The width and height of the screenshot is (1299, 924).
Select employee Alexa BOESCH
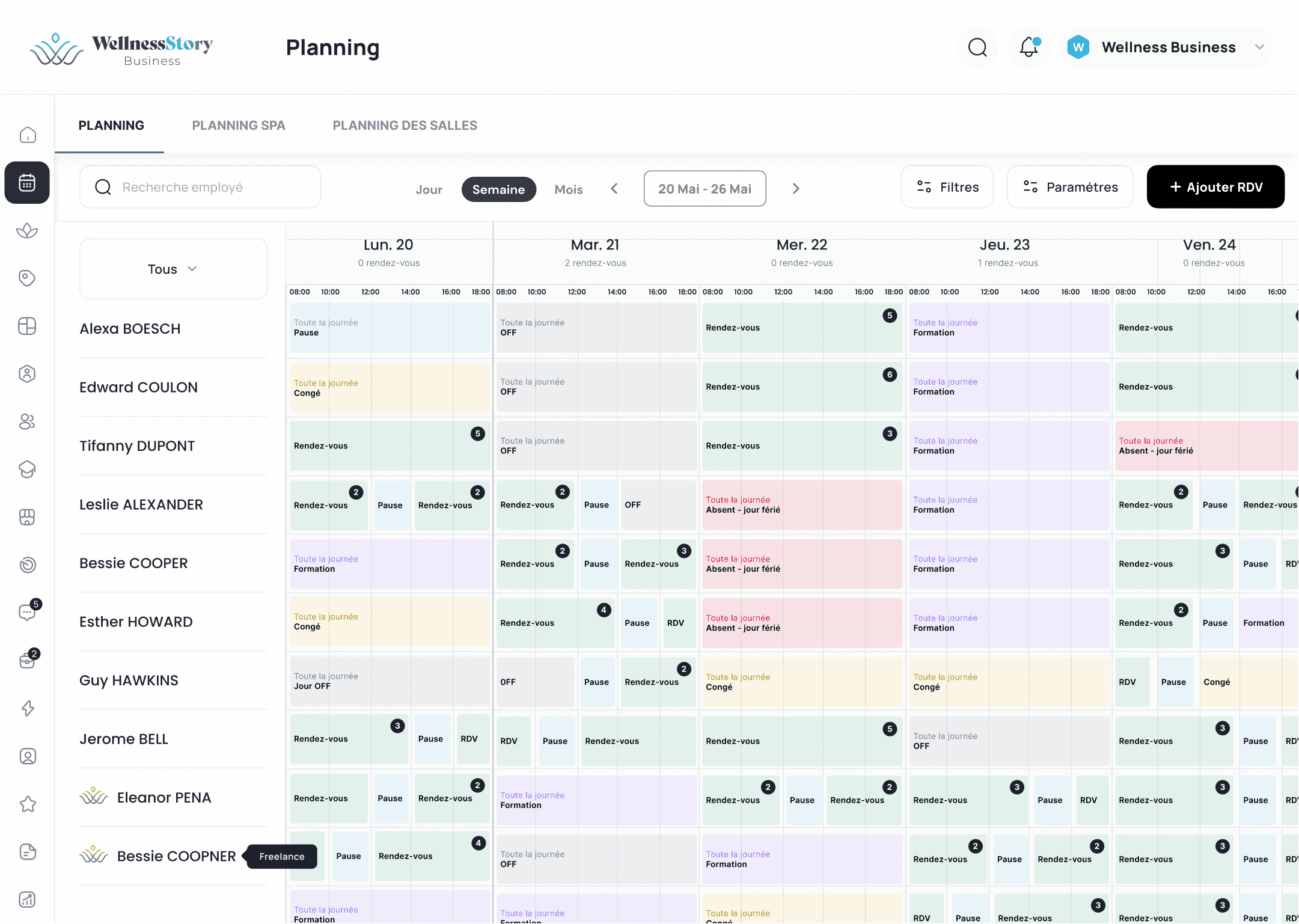coord(130,328)
